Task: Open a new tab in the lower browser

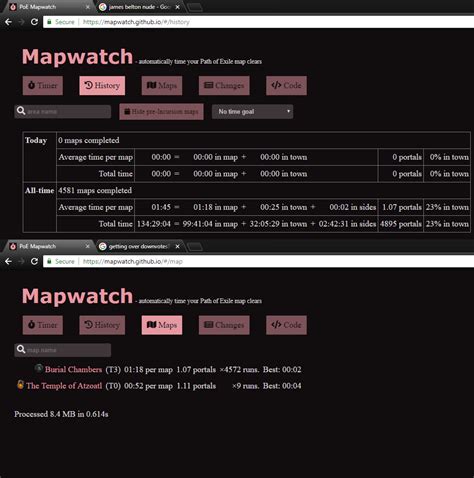Action: coord(194,247)
